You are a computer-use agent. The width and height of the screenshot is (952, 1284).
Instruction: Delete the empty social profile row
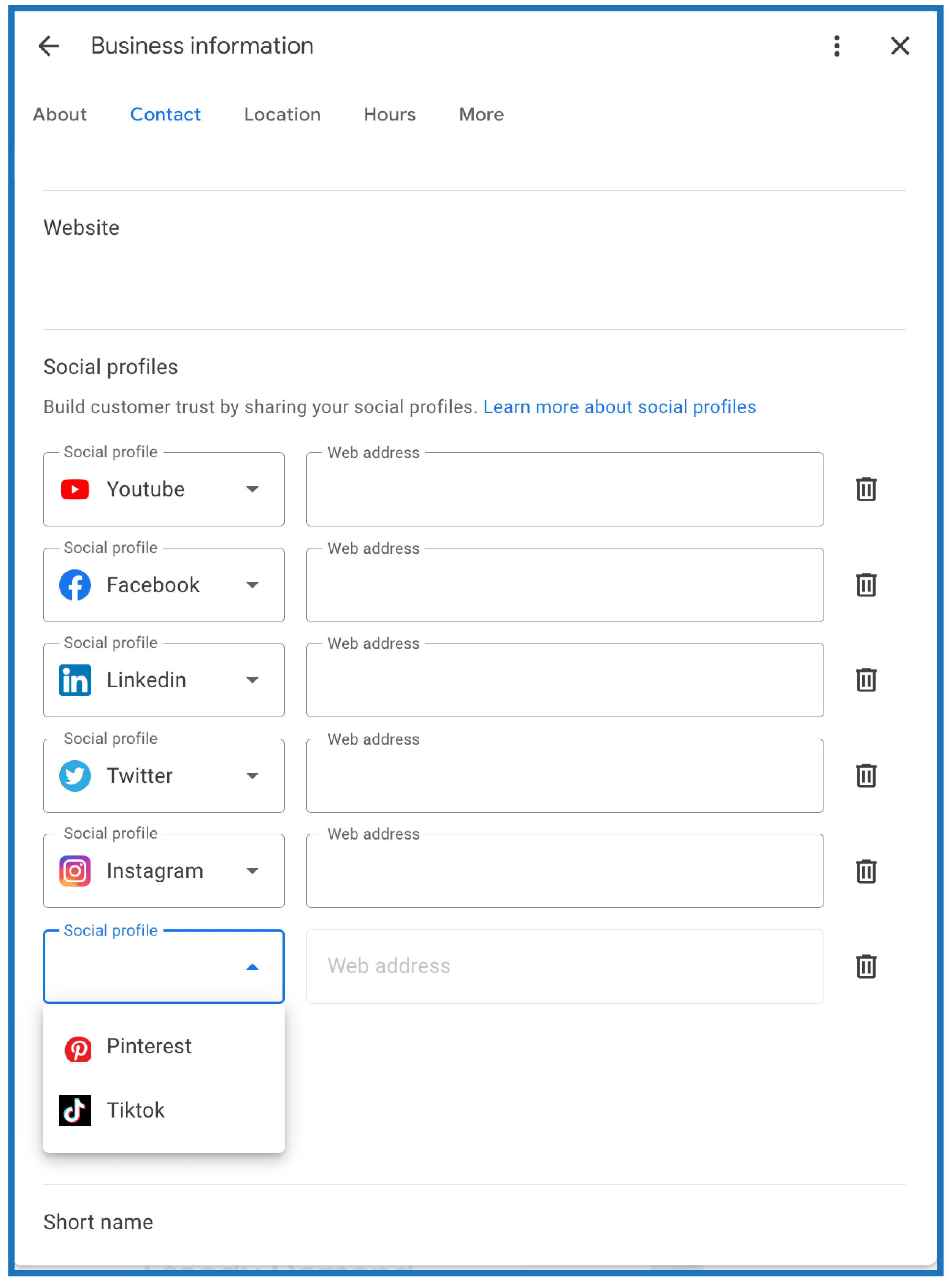866,966
